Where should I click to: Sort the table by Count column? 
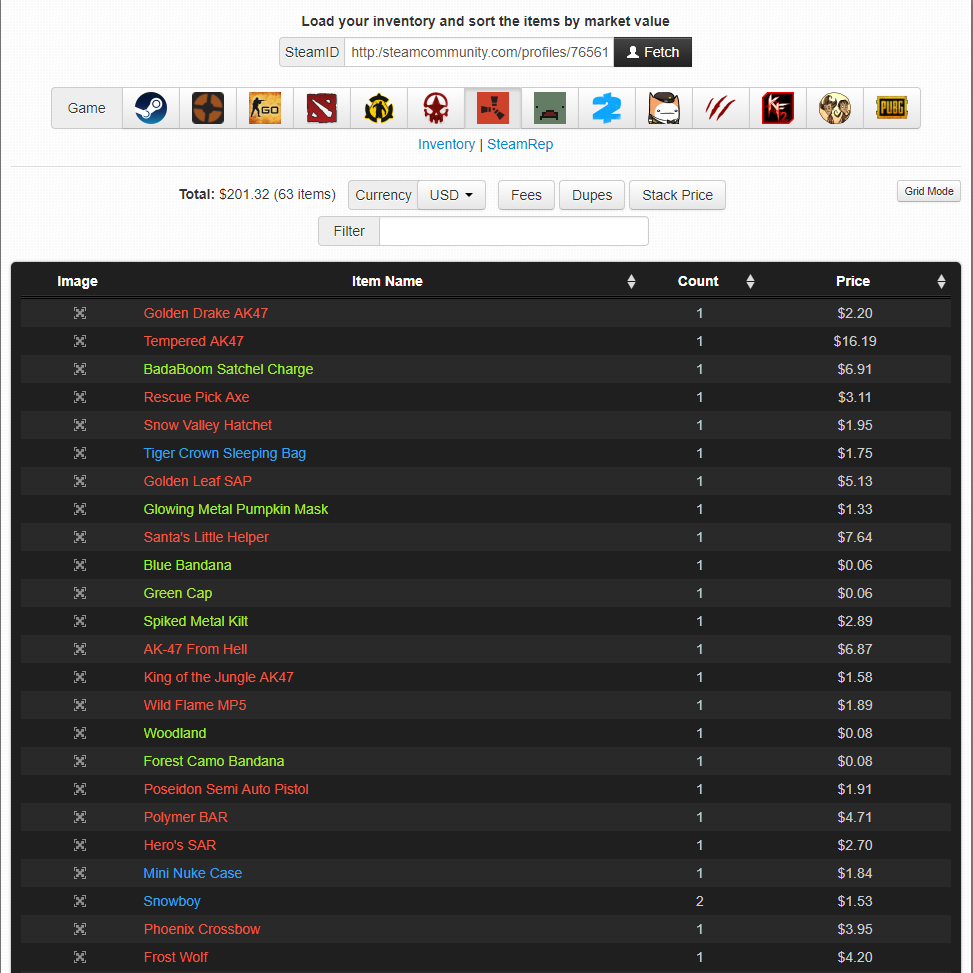pos(698,281)
